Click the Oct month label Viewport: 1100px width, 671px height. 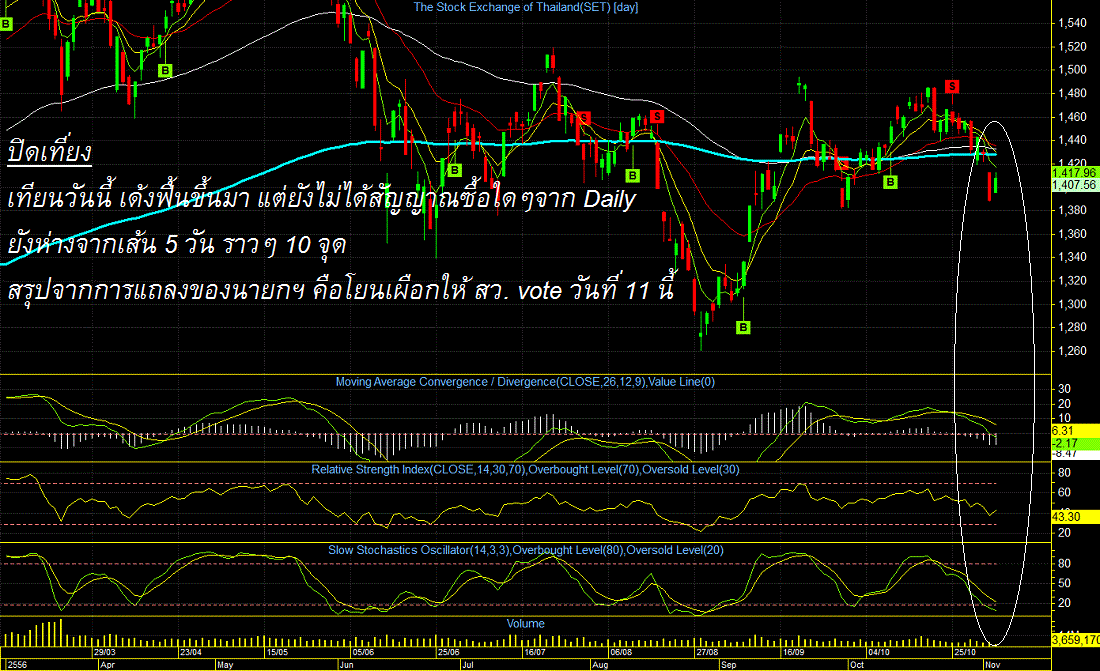tap(857, 665)
